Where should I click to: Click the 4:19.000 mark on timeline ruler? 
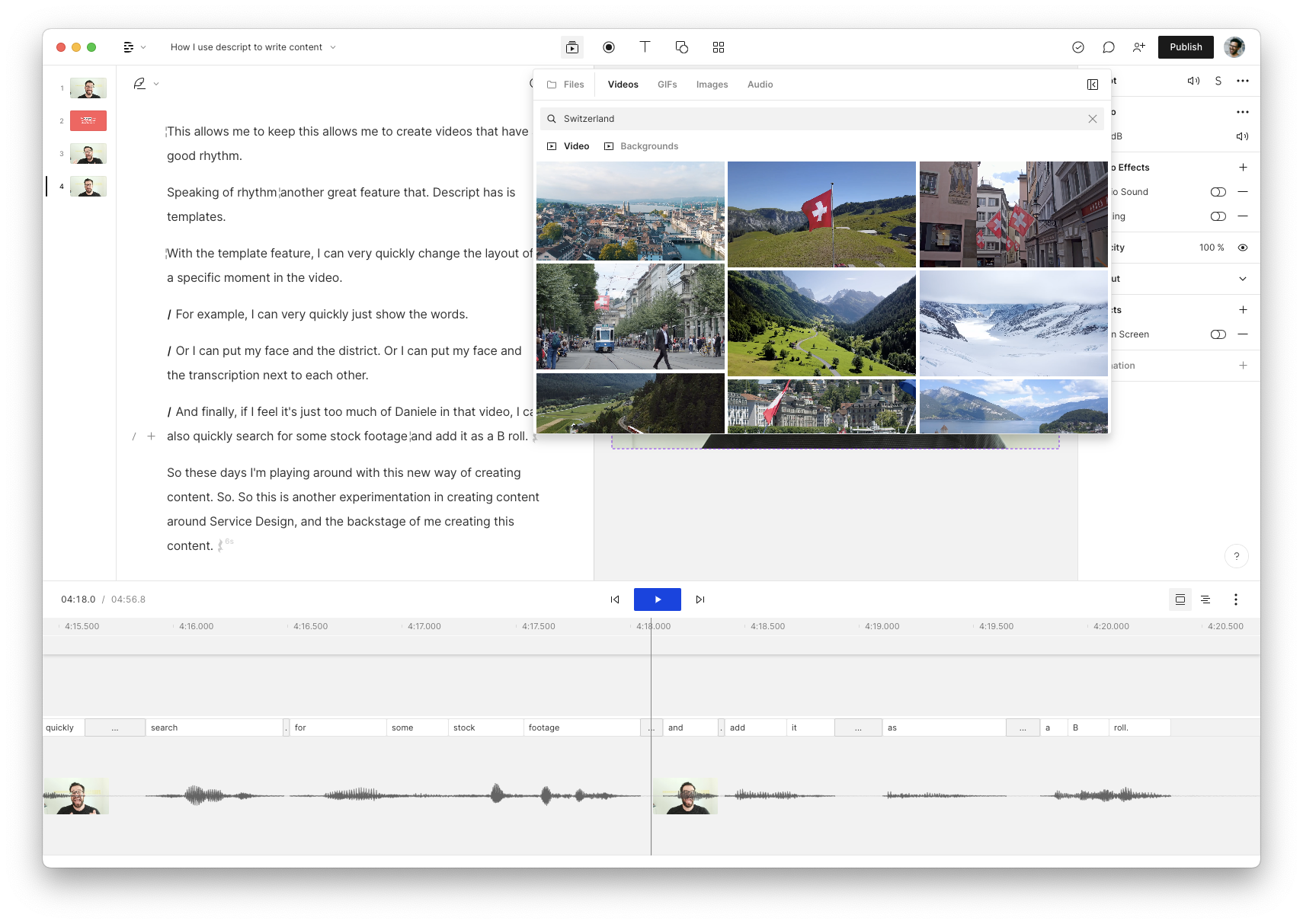tap(882, 626)
